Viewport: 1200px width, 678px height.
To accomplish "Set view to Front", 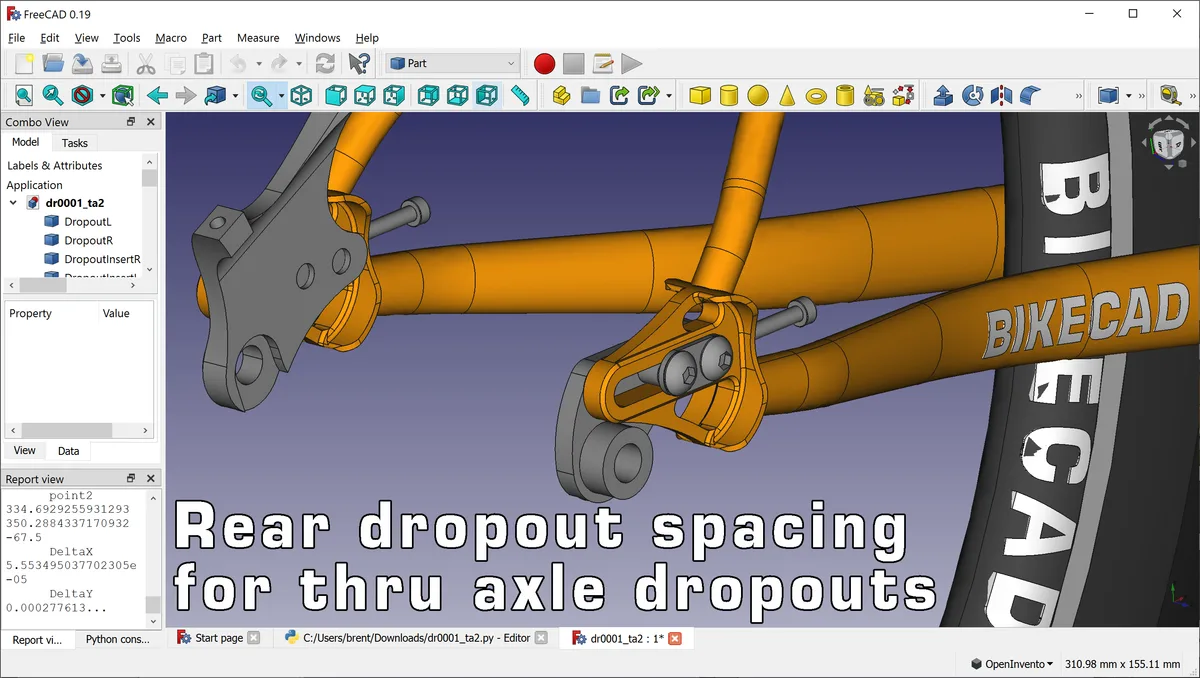I will pyautogui.click(x=336, y=96).
